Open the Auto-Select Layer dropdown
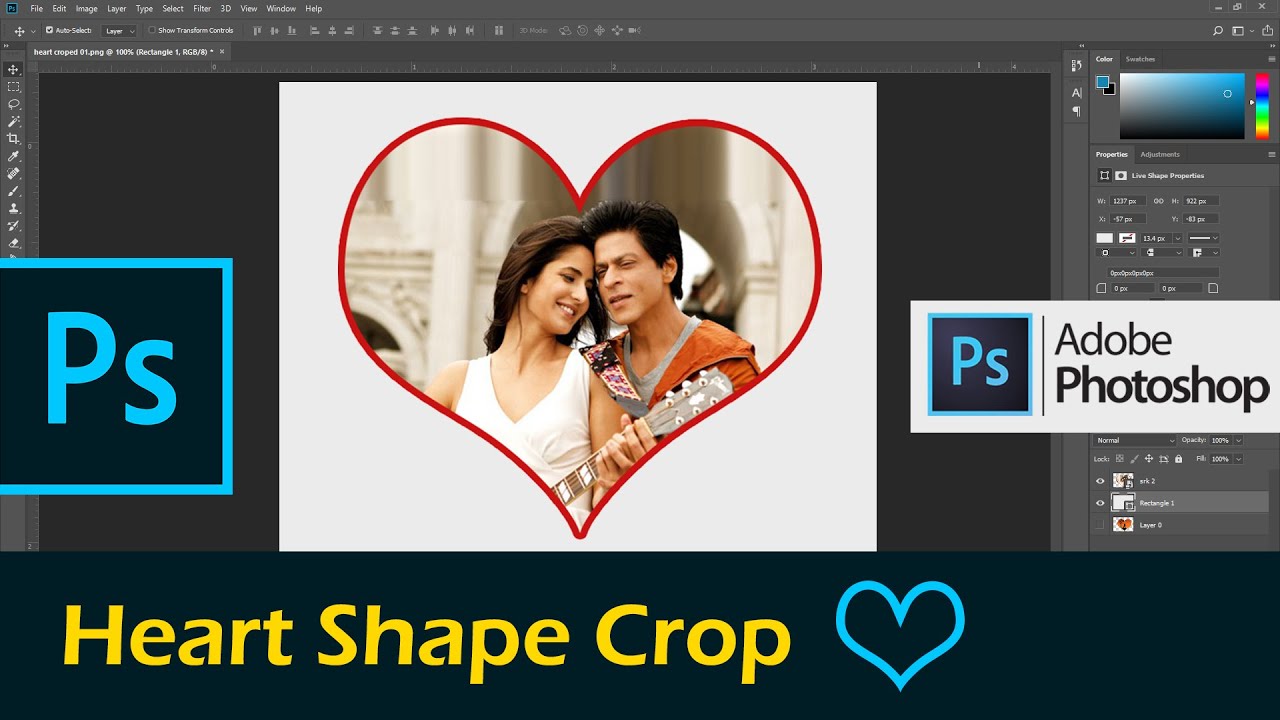The image size is (1280, 720). (119, 31)
